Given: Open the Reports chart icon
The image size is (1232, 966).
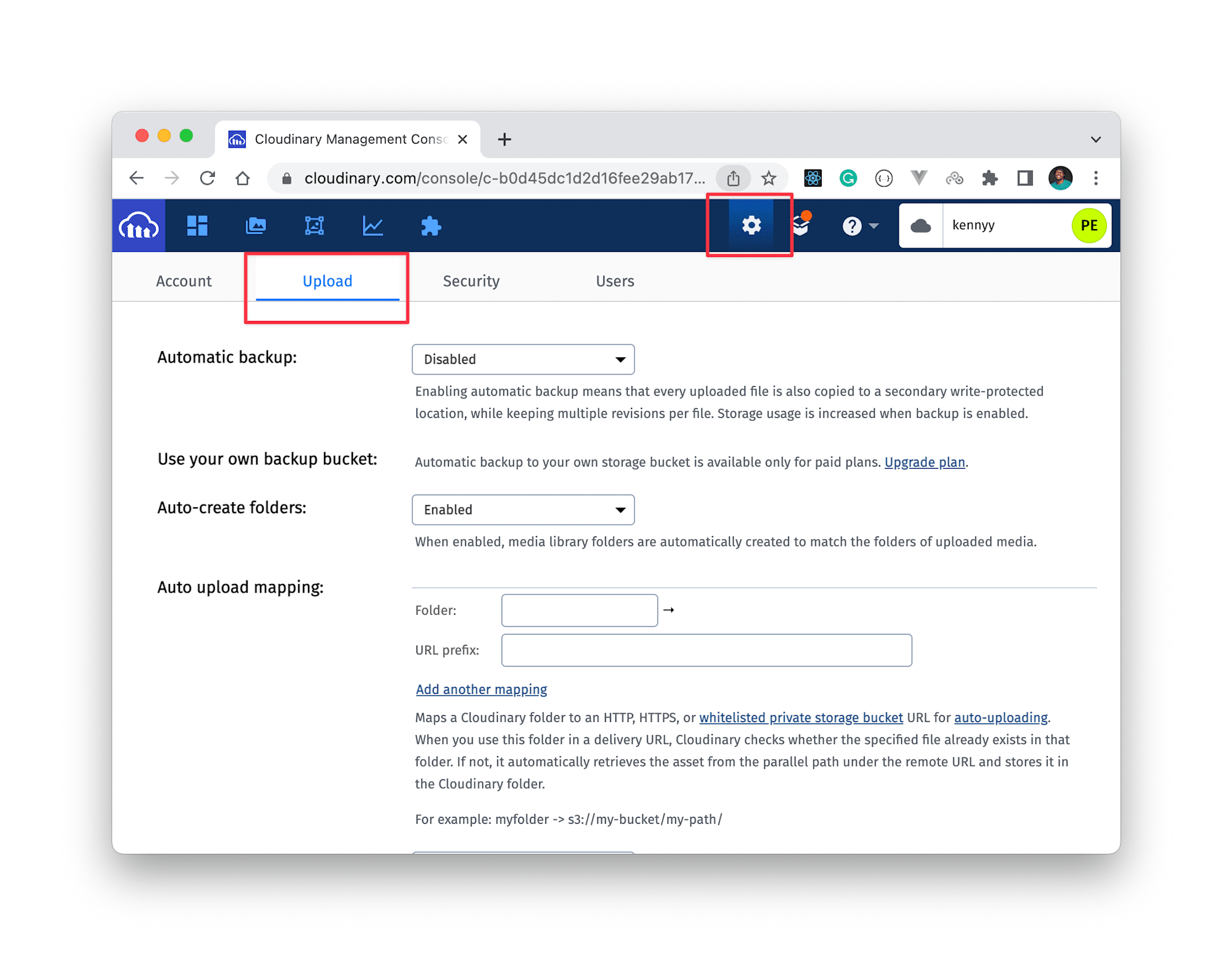Looking at the screenshot, I should tap(373, 225).
